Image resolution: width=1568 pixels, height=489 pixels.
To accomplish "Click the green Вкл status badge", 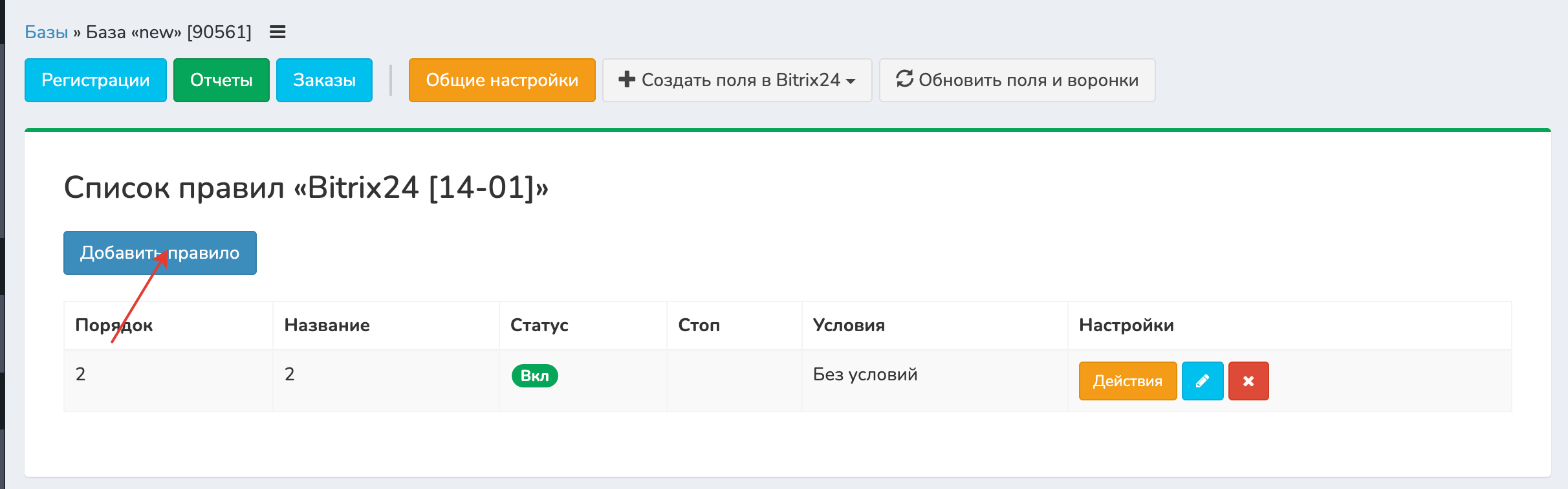I will click(x=534, y=376).
